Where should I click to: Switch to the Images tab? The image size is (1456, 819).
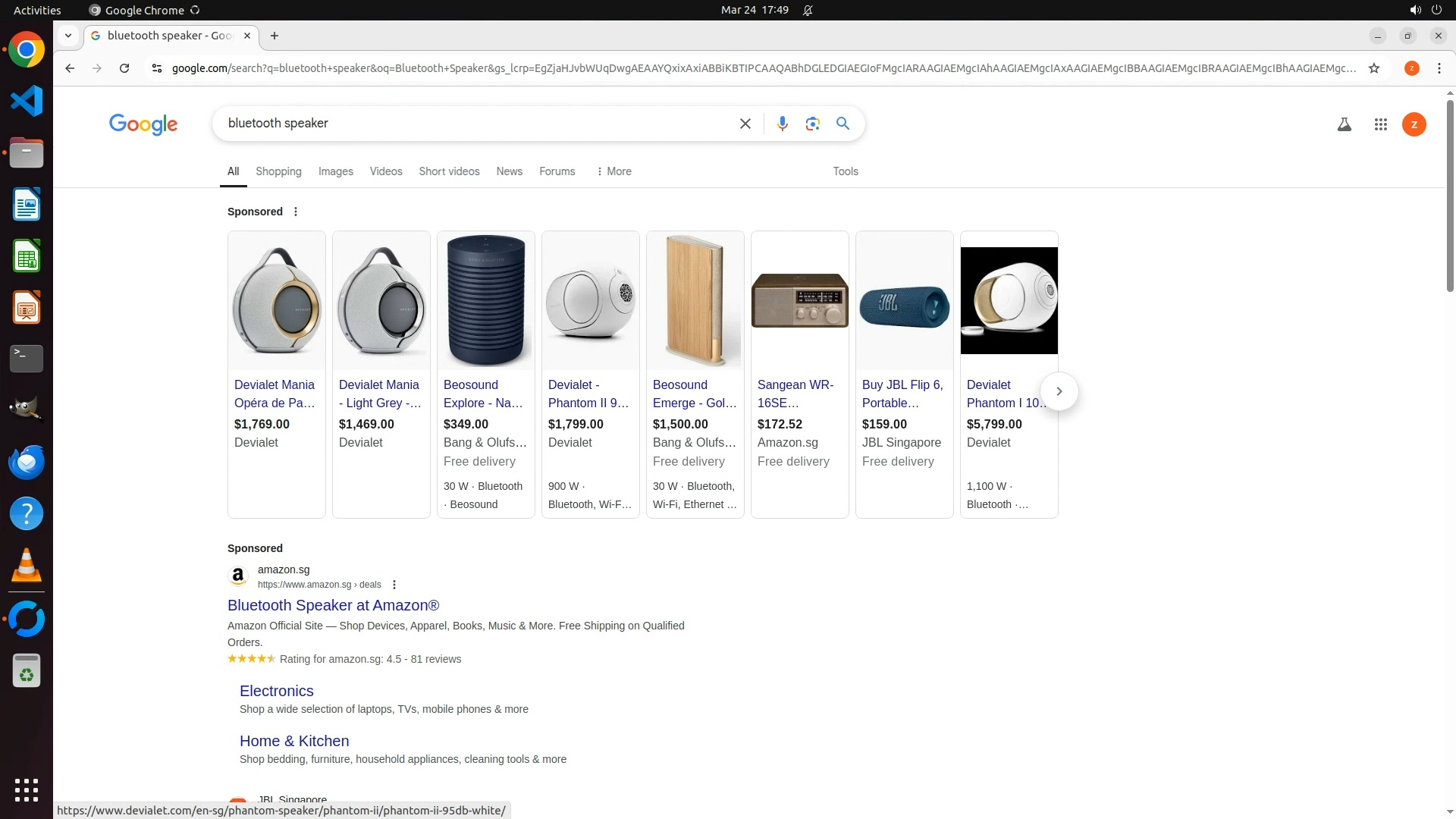pos(335,171)
